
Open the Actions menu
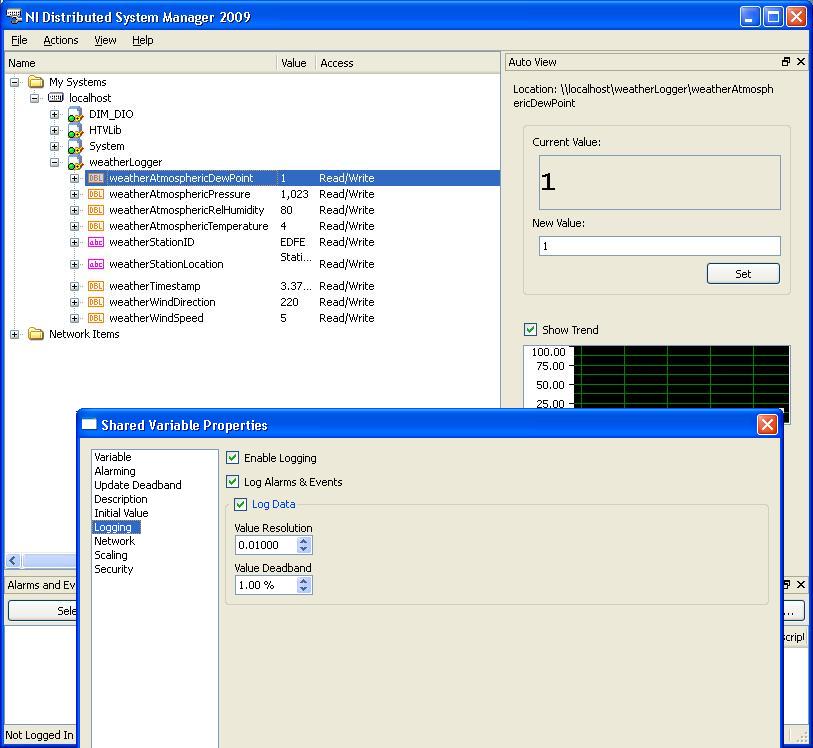[61, 40]
